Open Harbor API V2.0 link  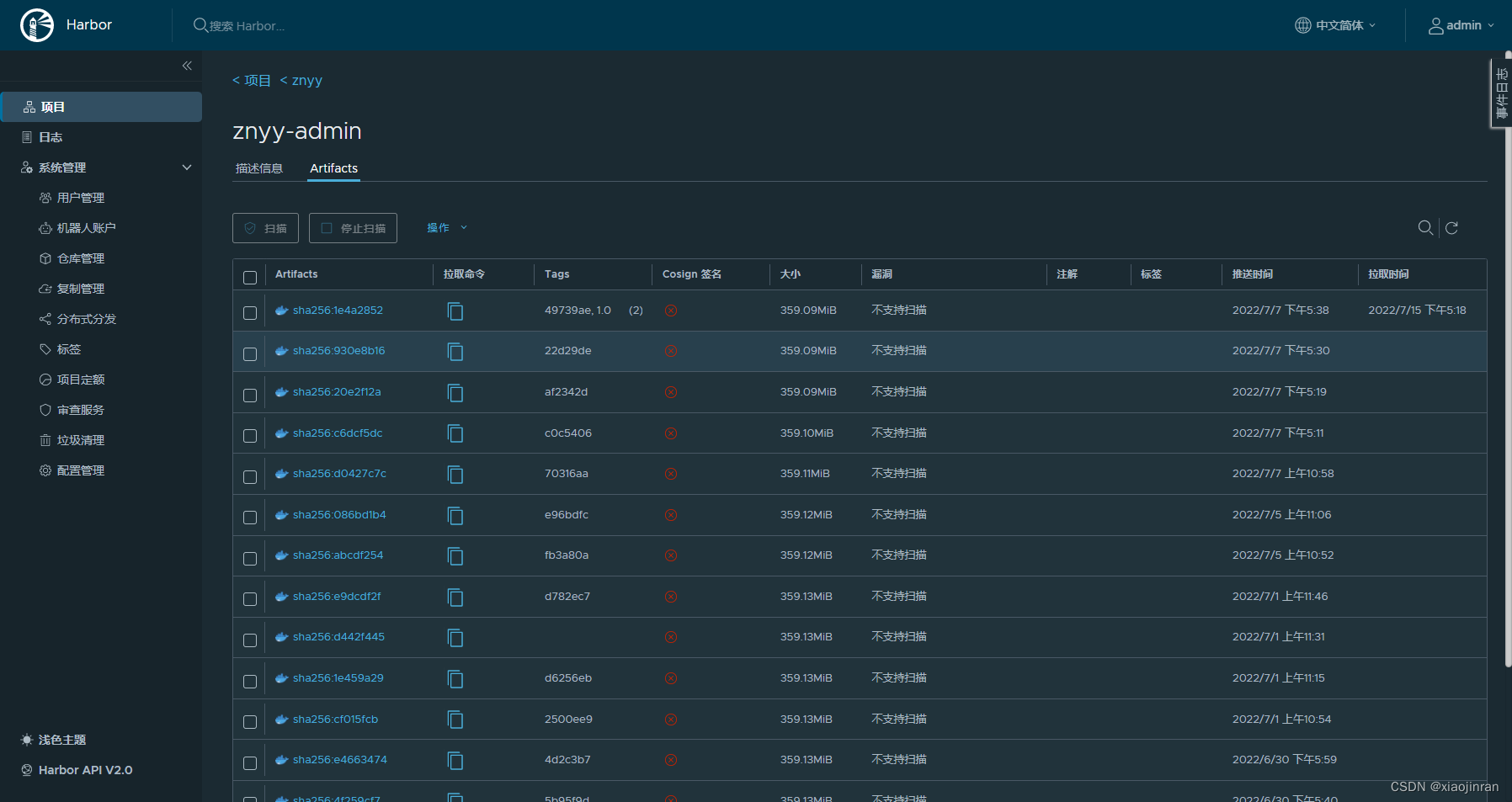tap(77, 770)
